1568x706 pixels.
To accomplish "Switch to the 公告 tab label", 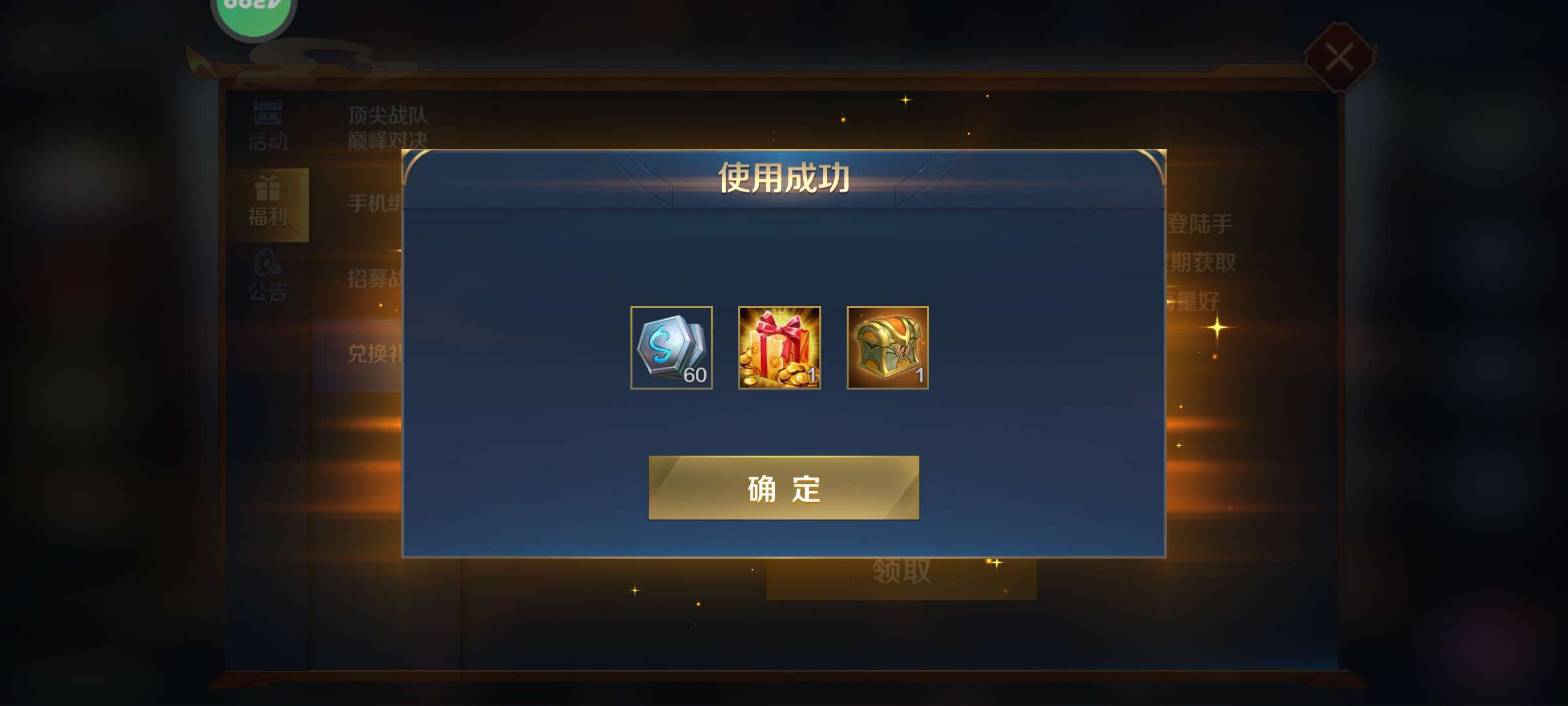I will [268, 292].
